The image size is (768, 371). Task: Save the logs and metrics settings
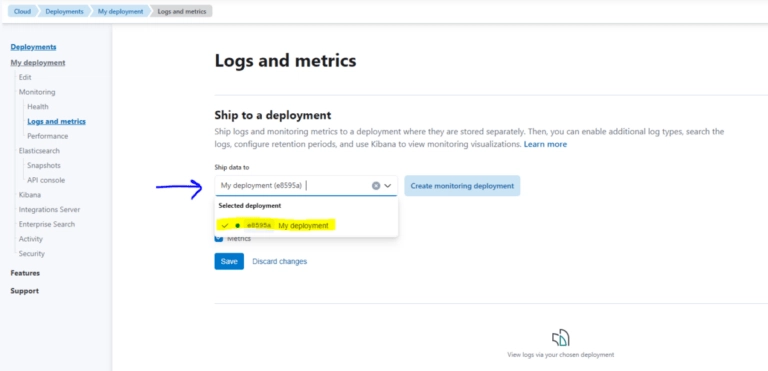coord(229,261)
